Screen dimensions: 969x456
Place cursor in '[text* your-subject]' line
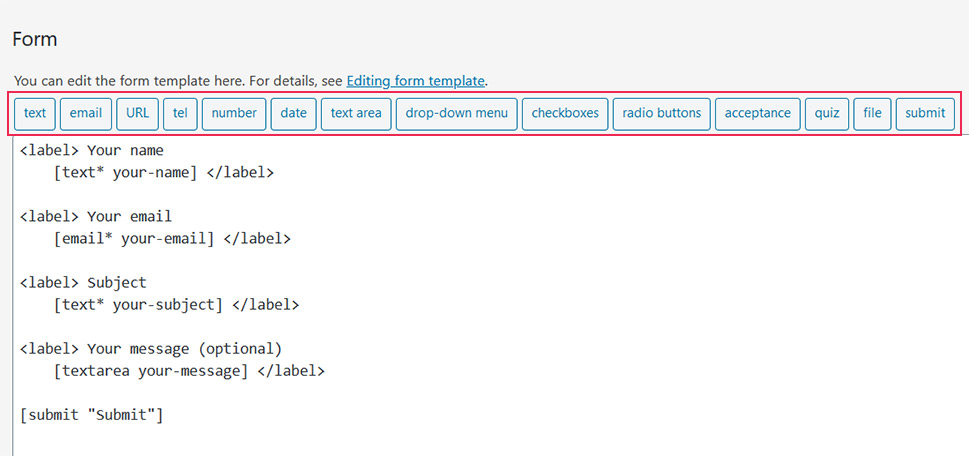coord(176,305)
